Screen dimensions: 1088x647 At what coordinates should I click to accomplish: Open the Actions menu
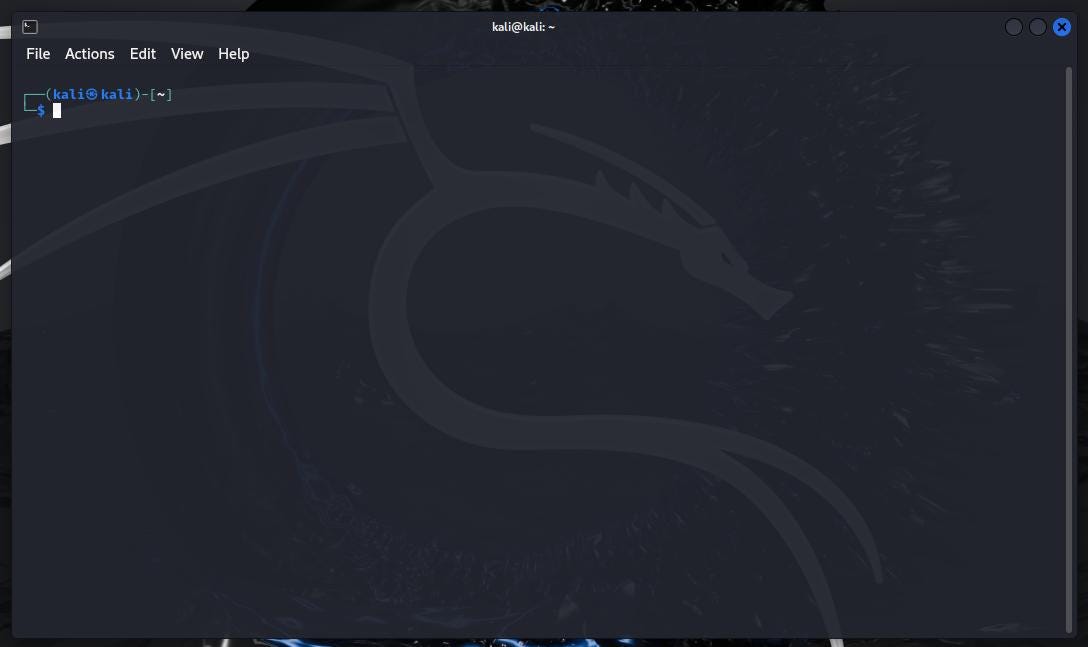pos(90,53)
